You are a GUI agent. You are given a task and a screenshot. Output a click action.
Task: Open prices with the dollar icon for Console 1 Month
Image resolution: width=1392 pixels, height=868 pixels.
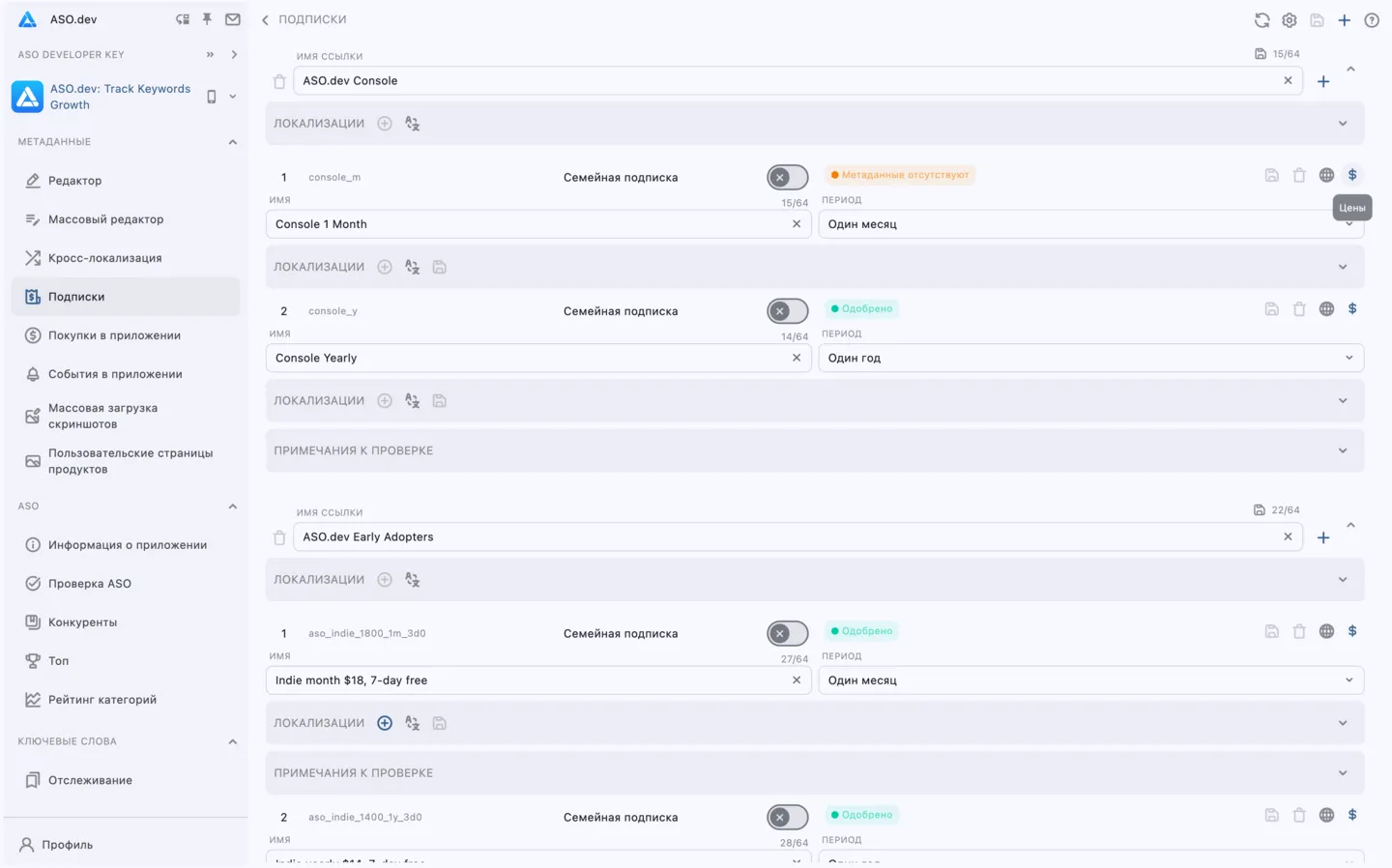tap(1352, 175)
